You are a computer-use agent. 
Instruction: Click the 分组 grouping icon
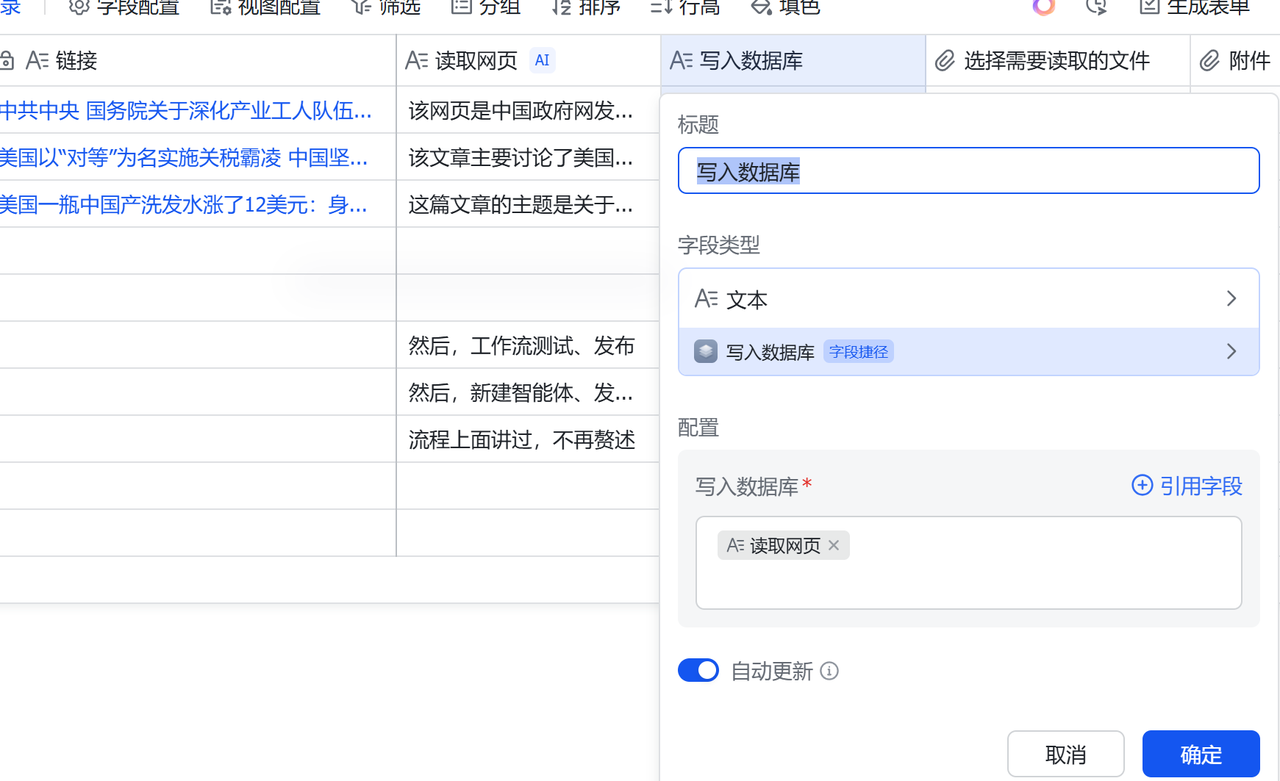tap(460, 7)
